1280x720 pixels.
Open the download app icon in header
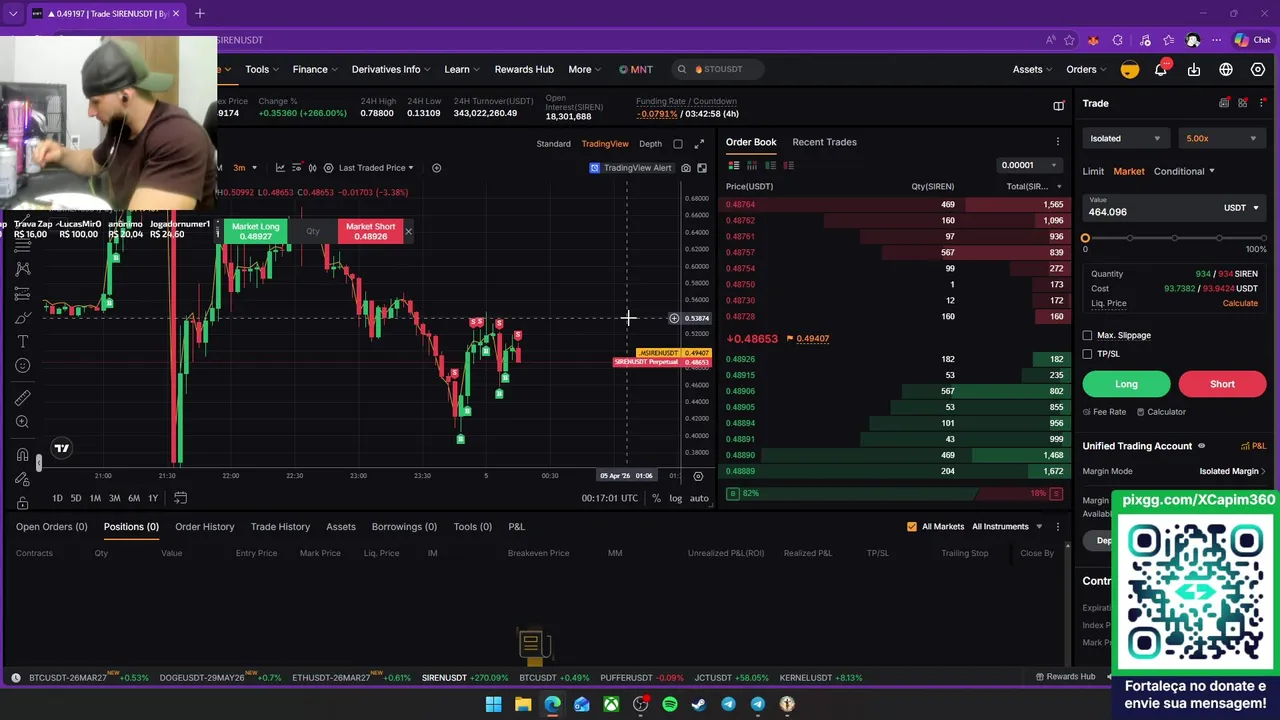(x=1194, y=70)
